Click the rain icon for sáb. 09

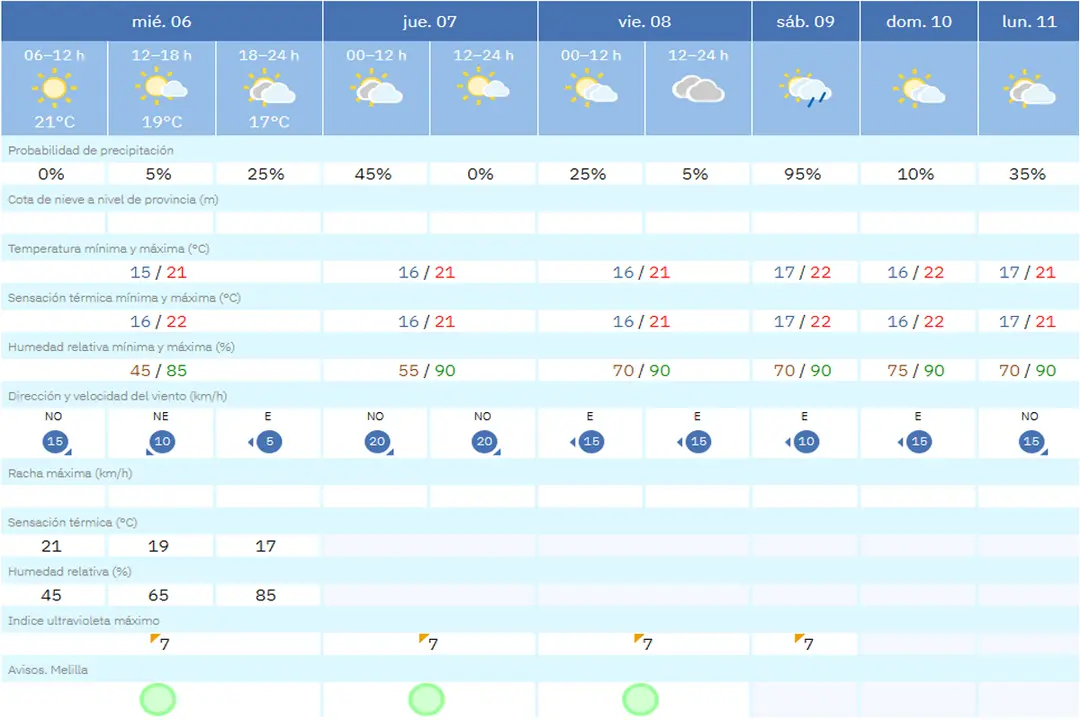(x=805, y=88)
